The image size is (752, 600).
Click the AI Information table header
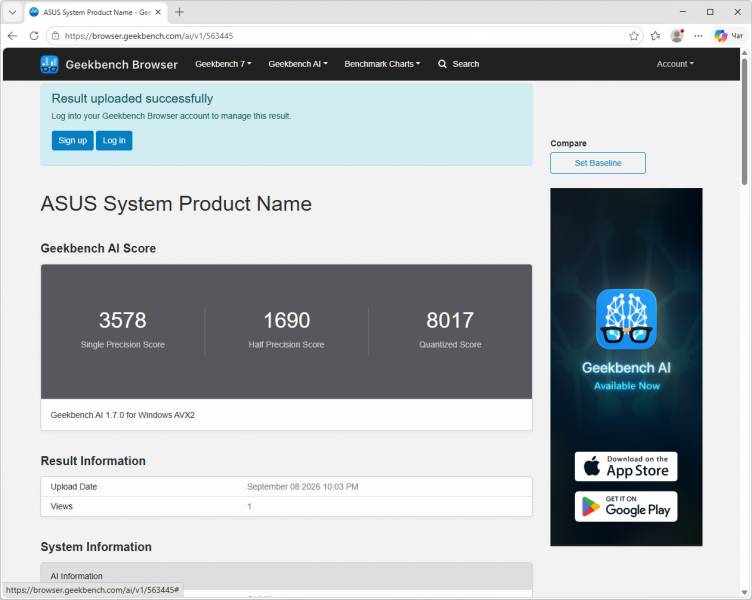[286, 576]
